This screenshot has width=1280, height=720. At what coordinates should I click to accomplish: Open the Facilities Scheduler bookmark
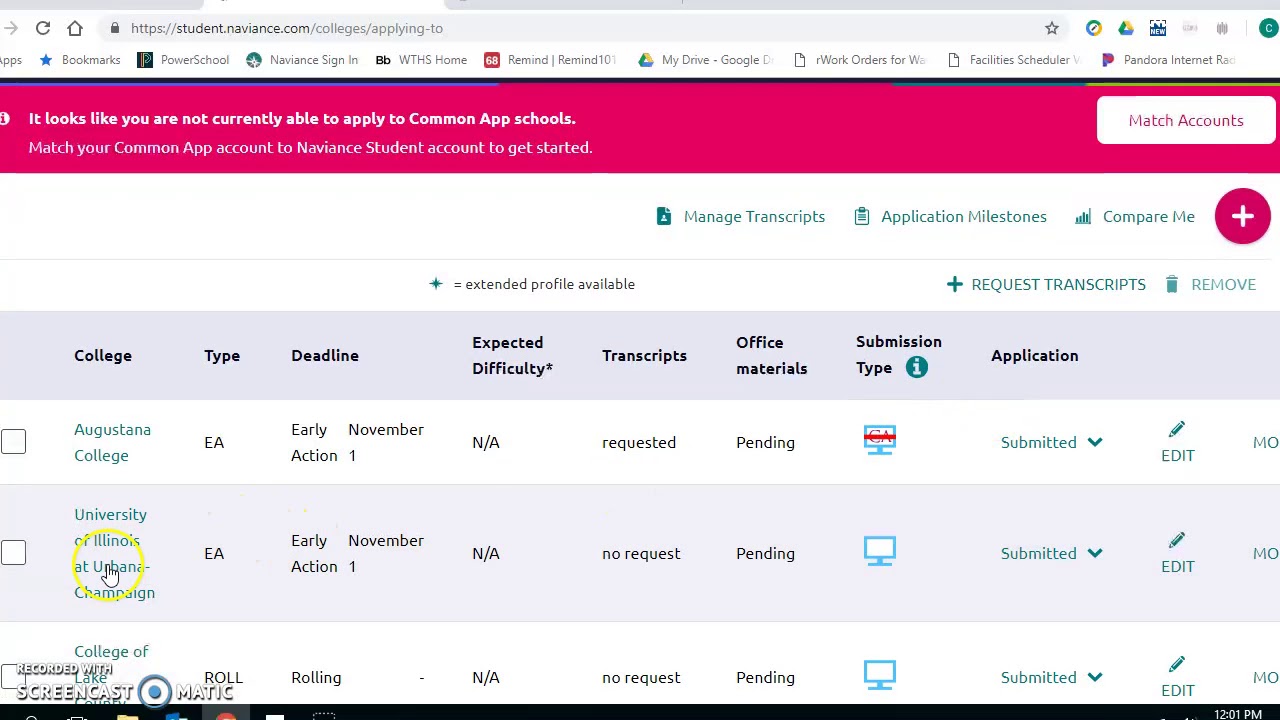tap(1013, 60)
